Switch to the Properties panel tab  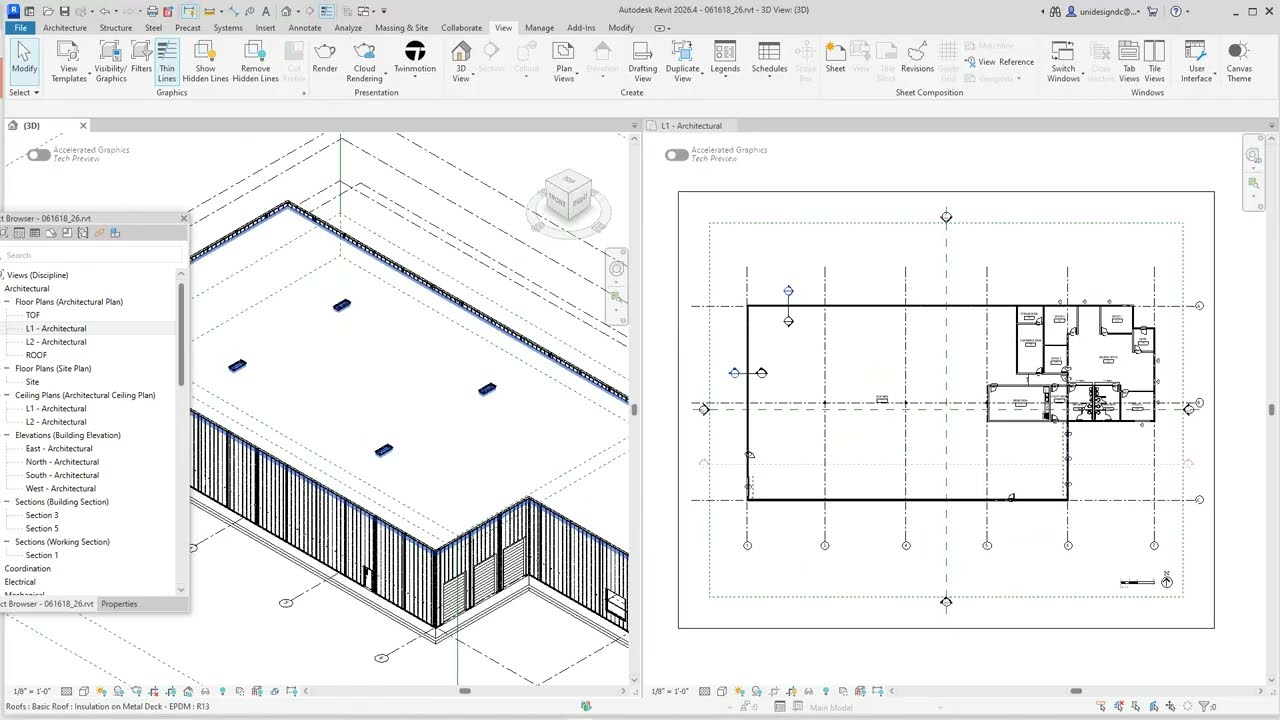coord(119,604)
